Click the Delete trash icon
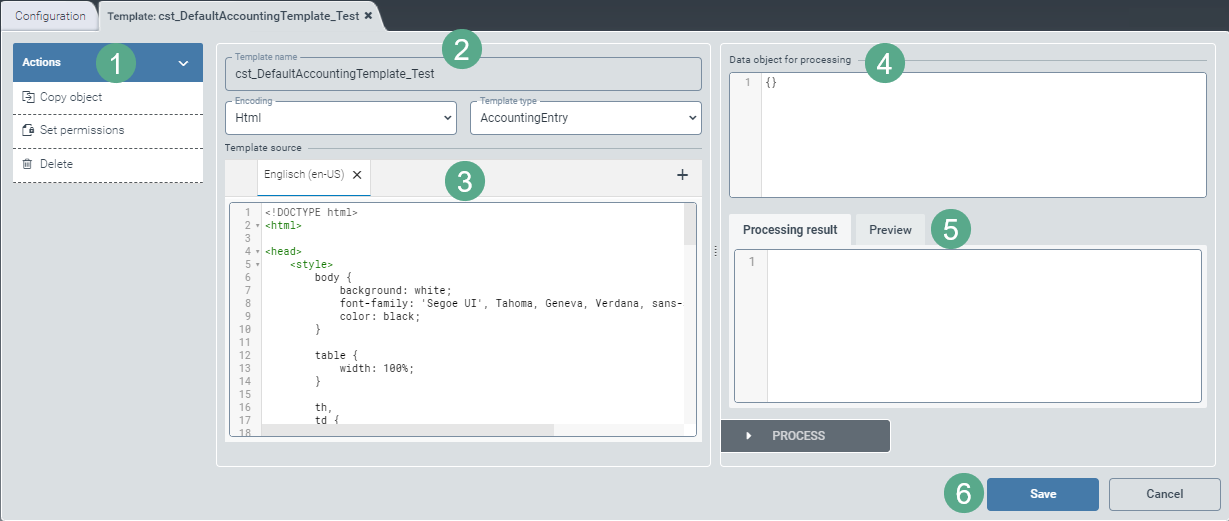Image resolution: width=1229 pixels, height=521 pixels. click(x=28, y=164)
